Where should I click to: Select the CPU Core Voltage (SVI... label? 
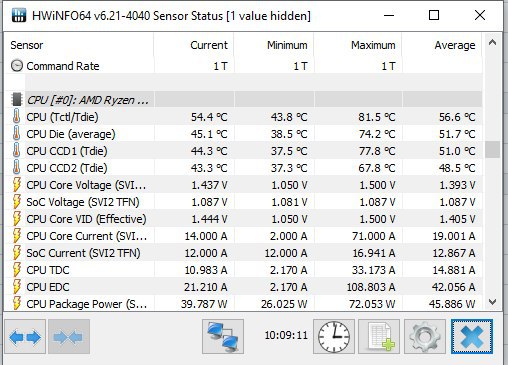point(86,185)
